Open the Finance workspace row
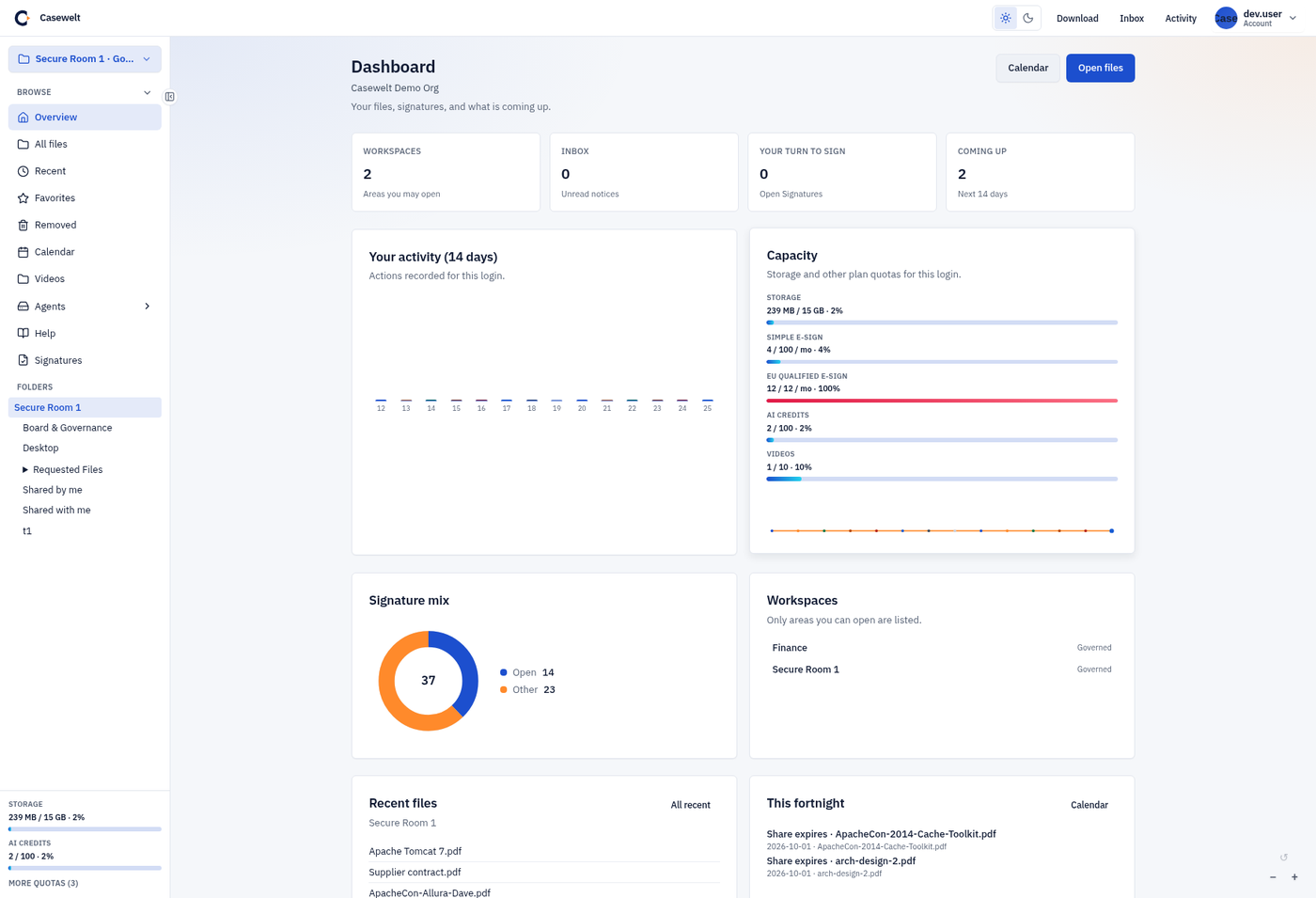The height and width of the screenshot is (898, 1316). 942,648
